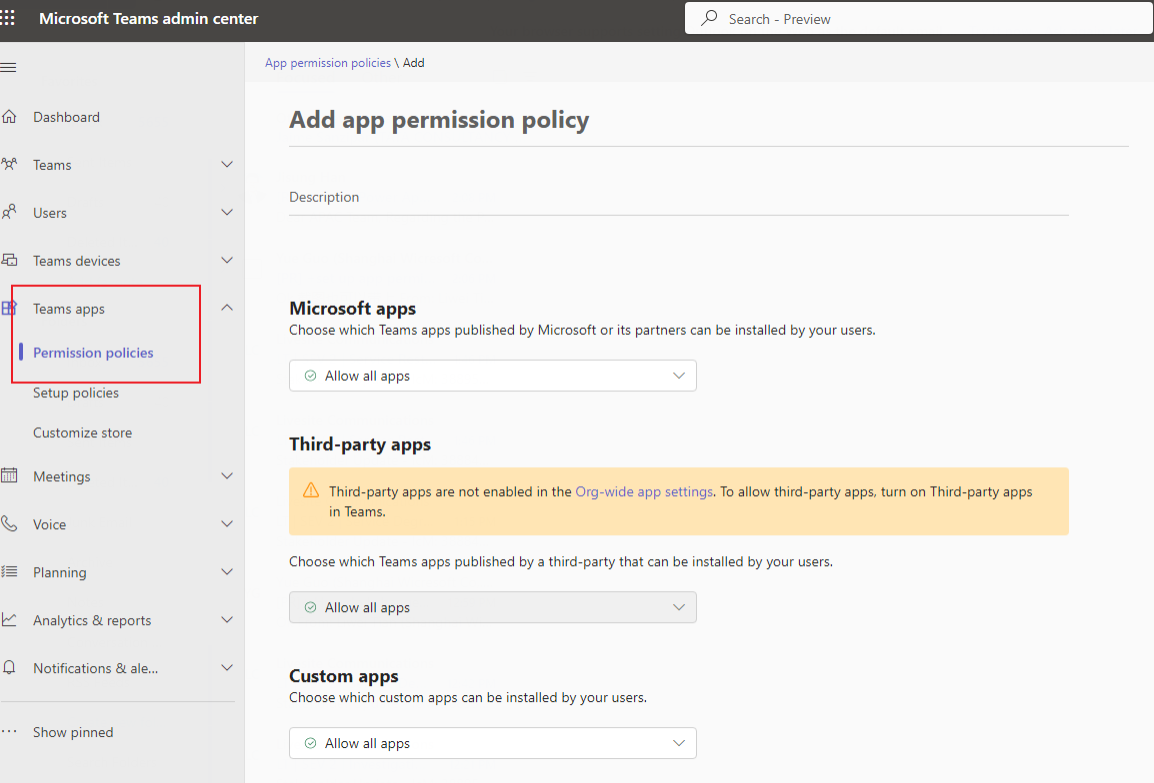Open the Meetings menu item
The width and height of the screenshot is (1154, 783).
point(62,476)
